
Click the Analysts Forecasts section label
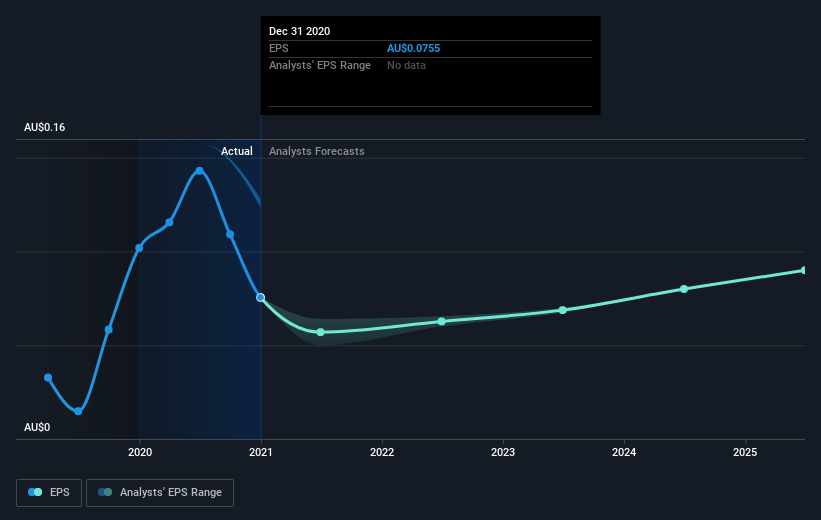[x=317, y=151]
